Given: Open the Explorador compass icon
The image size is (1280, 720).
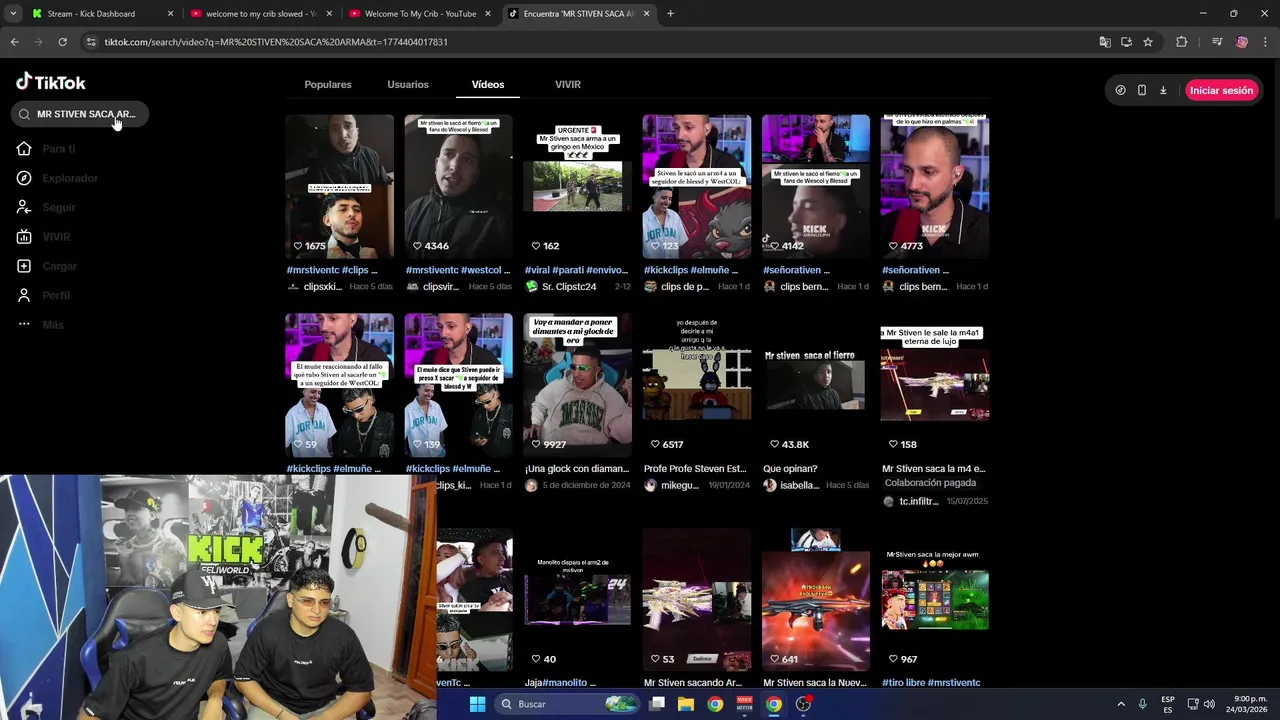Looking at the screenshot, I should 24,178.
